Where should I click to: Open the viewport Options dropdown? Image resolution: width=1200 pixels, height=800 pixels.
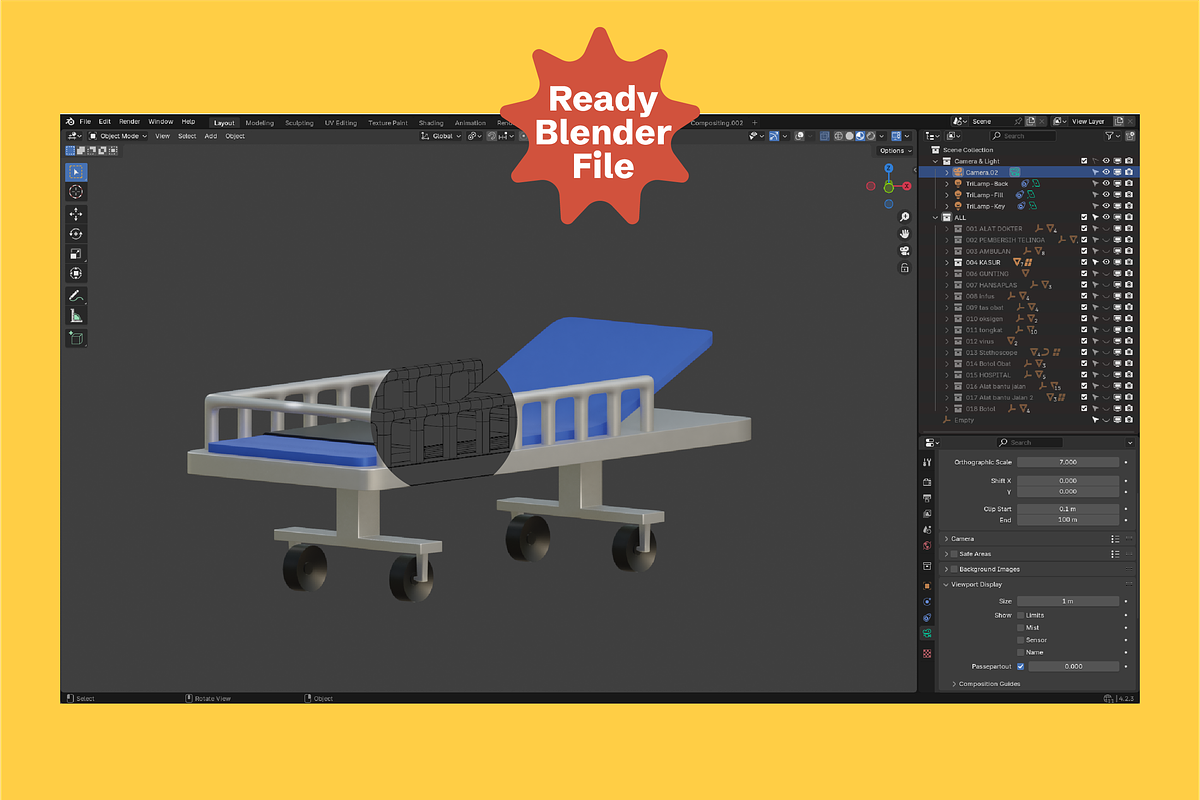893,151
